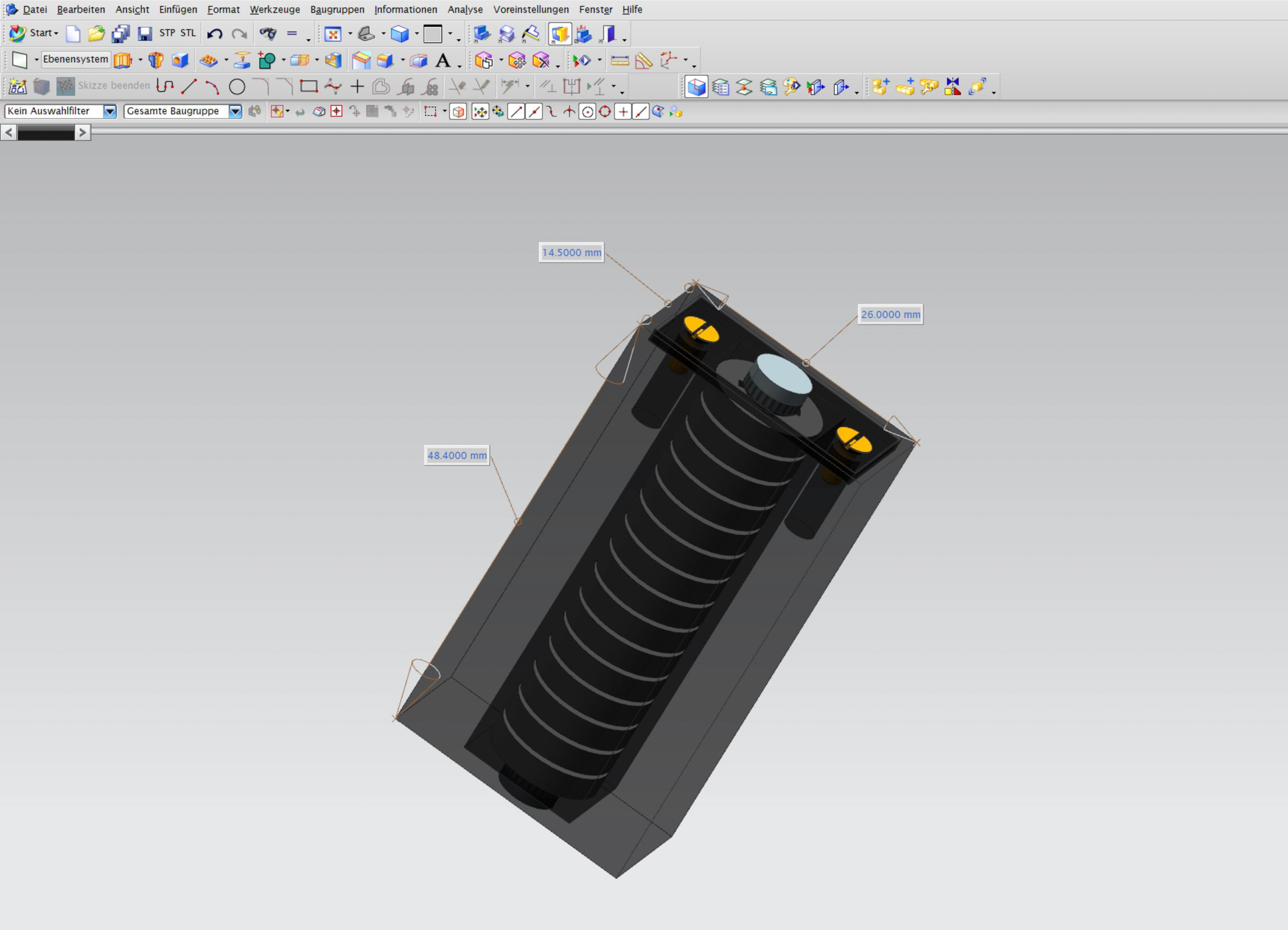Fit the view to the window
This screenshot has width=1288, height=930.
[333, 34]
